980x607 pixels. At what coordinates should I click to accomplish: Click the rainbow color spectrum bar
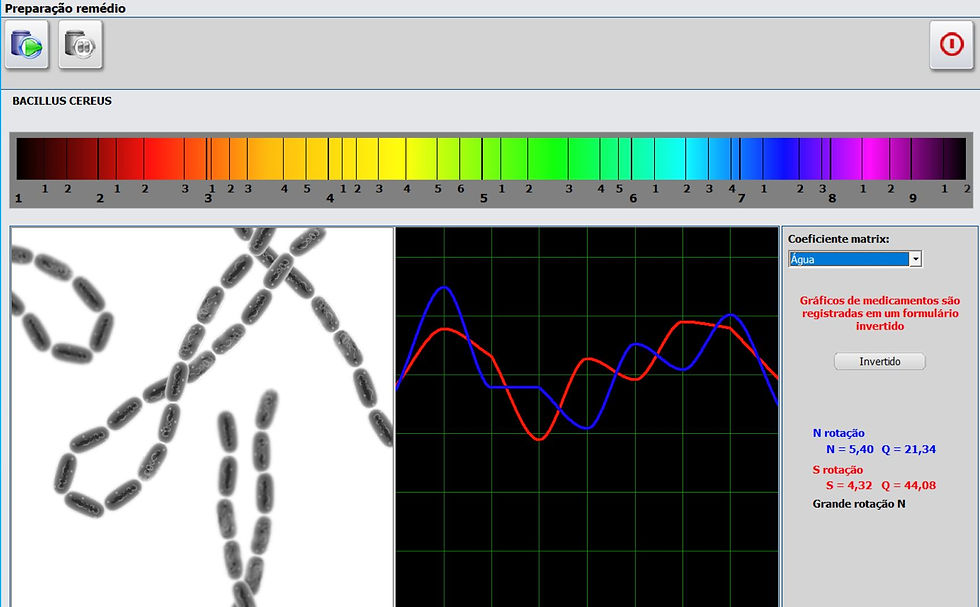point(491,159)
